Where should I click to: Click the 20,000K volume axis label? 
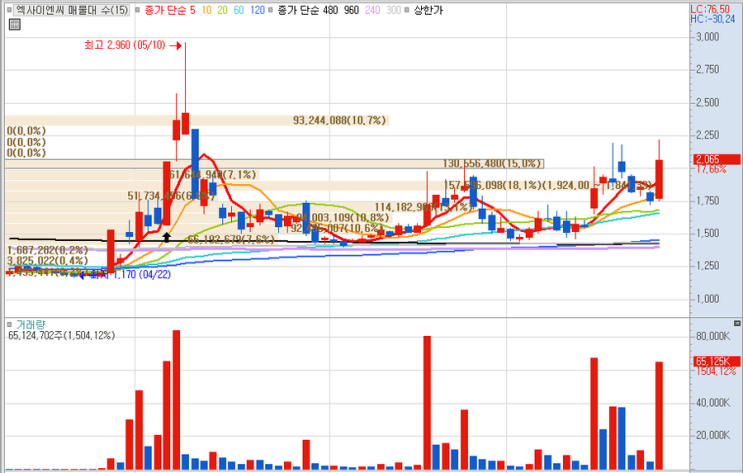coord(713,435)
